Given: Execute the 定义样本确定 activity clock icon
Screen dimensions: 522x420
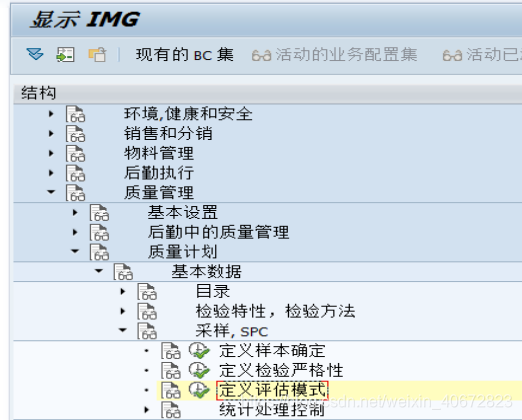Looking at the screenshot, I should tap(199, 351).
